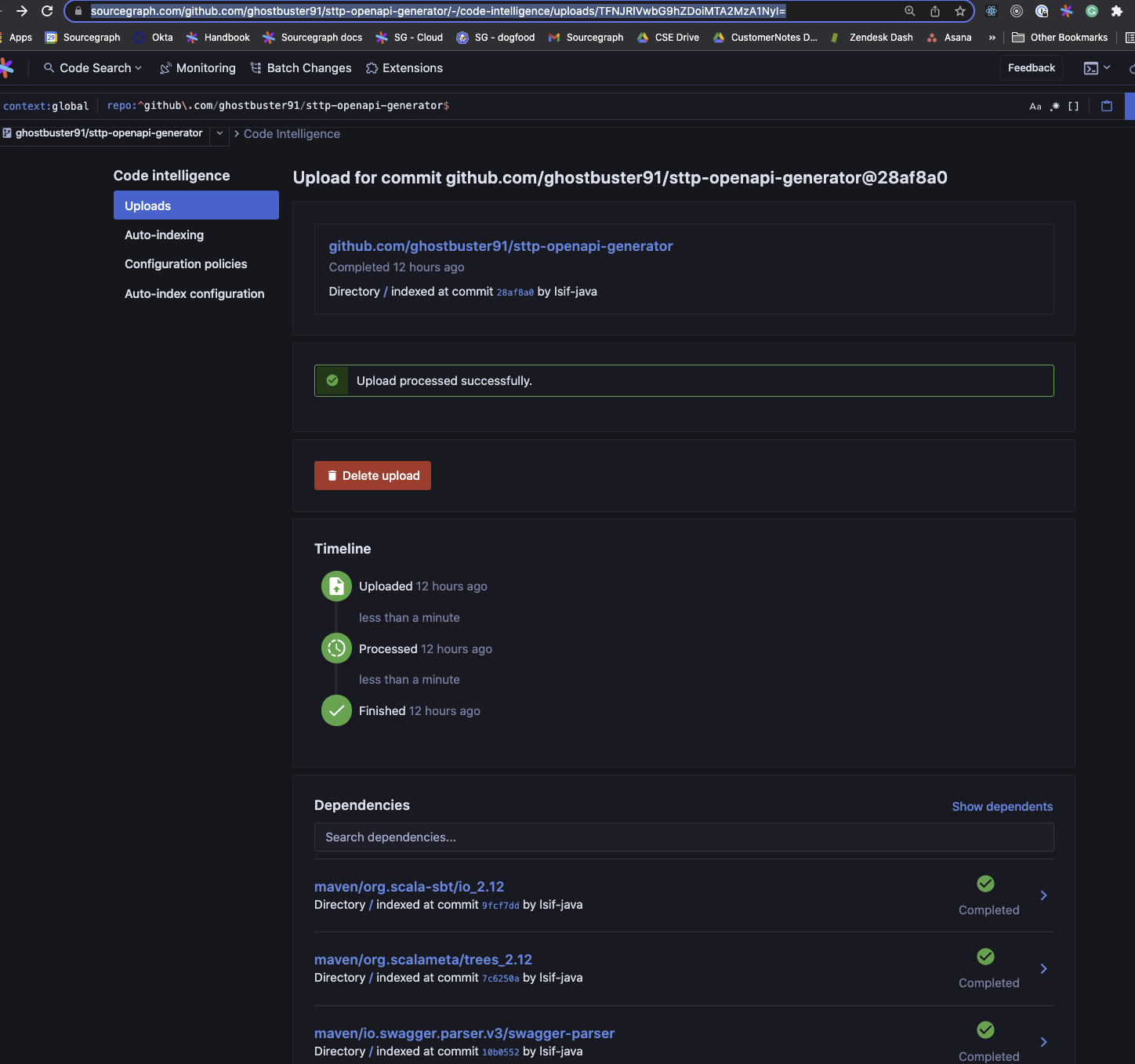Open the Grammarly extension icon
The image size is (1135, 1064).
1092,11
